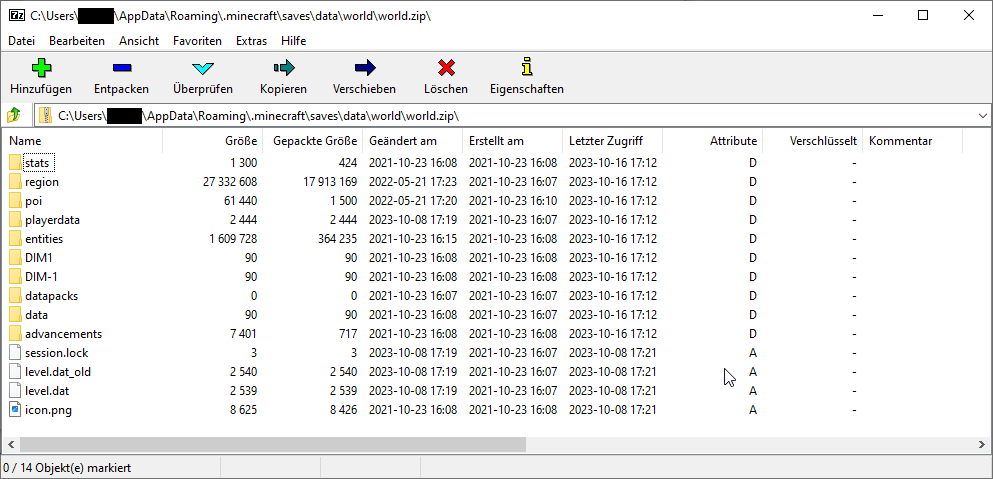Image resolution: width=993 pixels, height=479 pixels.
Task: Click icon.png packed size 8 426
Action: [x=345, y=410]
